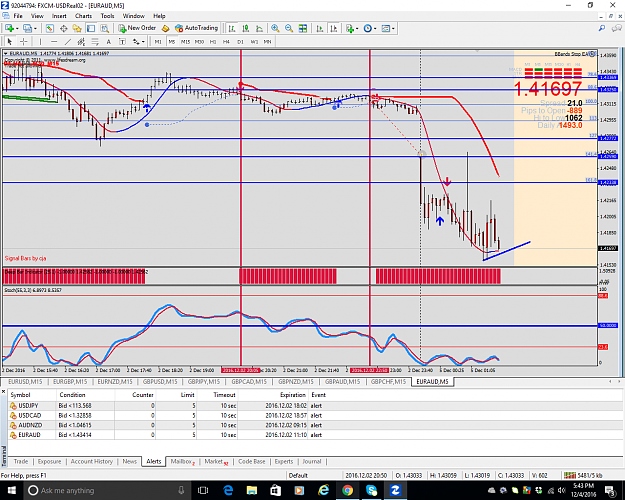Expand the arrows tool dropdown arrow
Viewport: 625px width, 500px height.
(x=143, y=41)
